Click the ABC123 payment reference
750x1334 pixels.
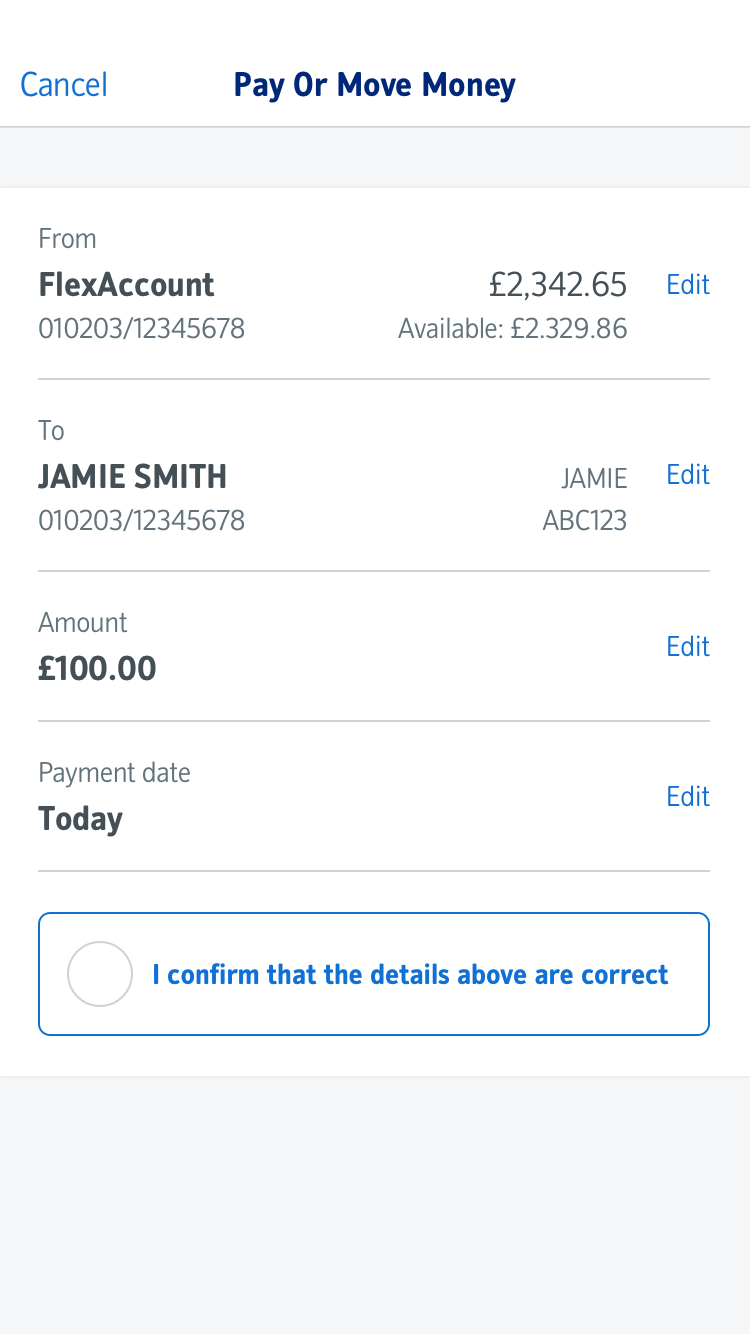[584, 520]
